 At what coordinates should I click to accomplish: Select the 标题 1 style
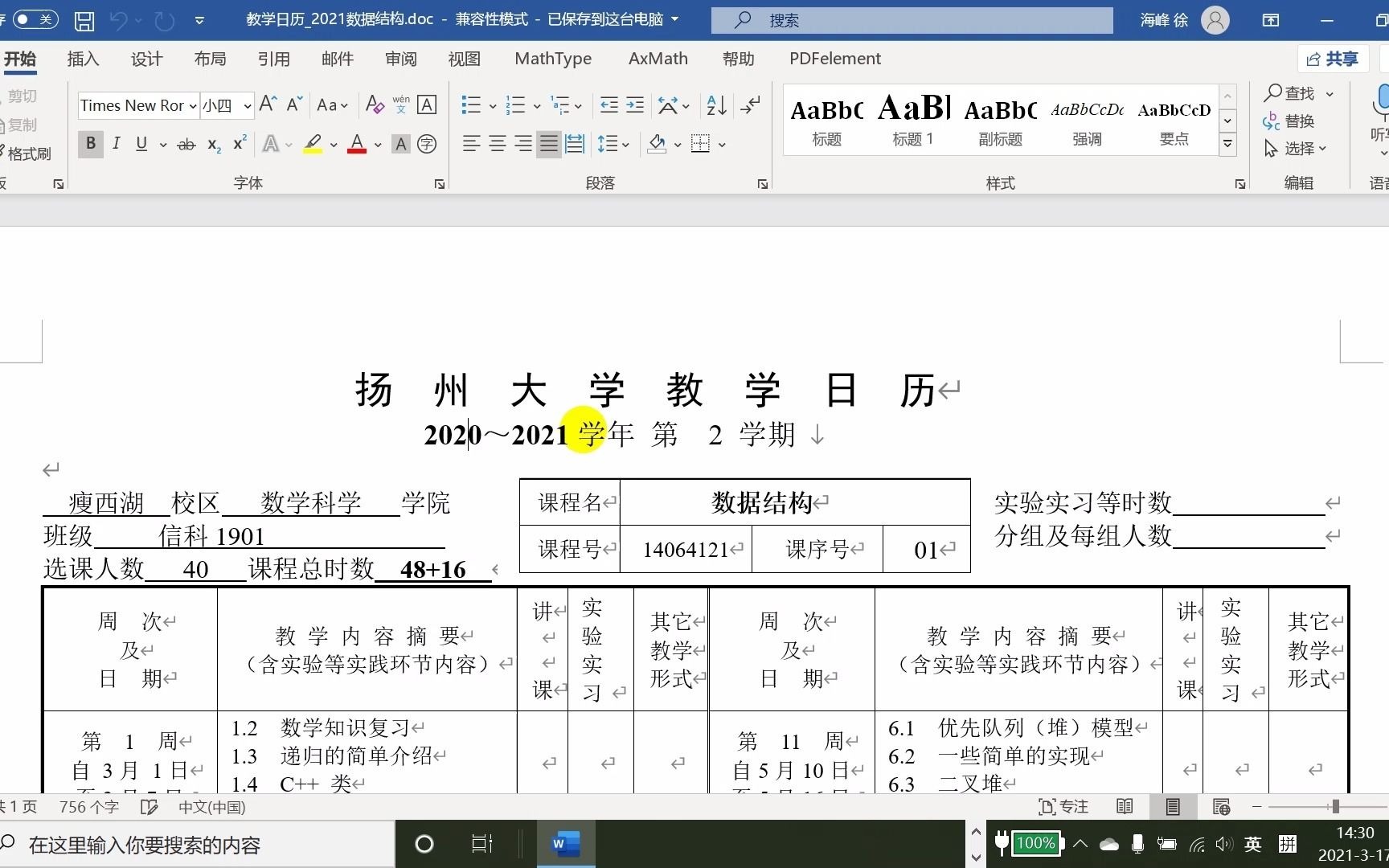(x=913, y=119)
